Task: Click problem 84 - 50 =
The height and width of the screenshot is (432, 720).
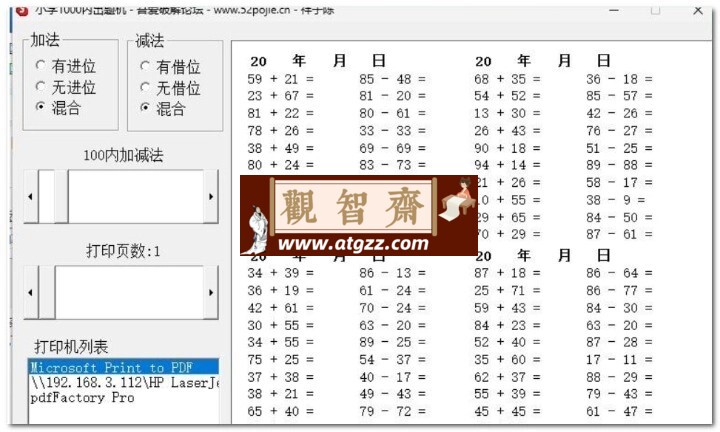Action: click(619, 218)
